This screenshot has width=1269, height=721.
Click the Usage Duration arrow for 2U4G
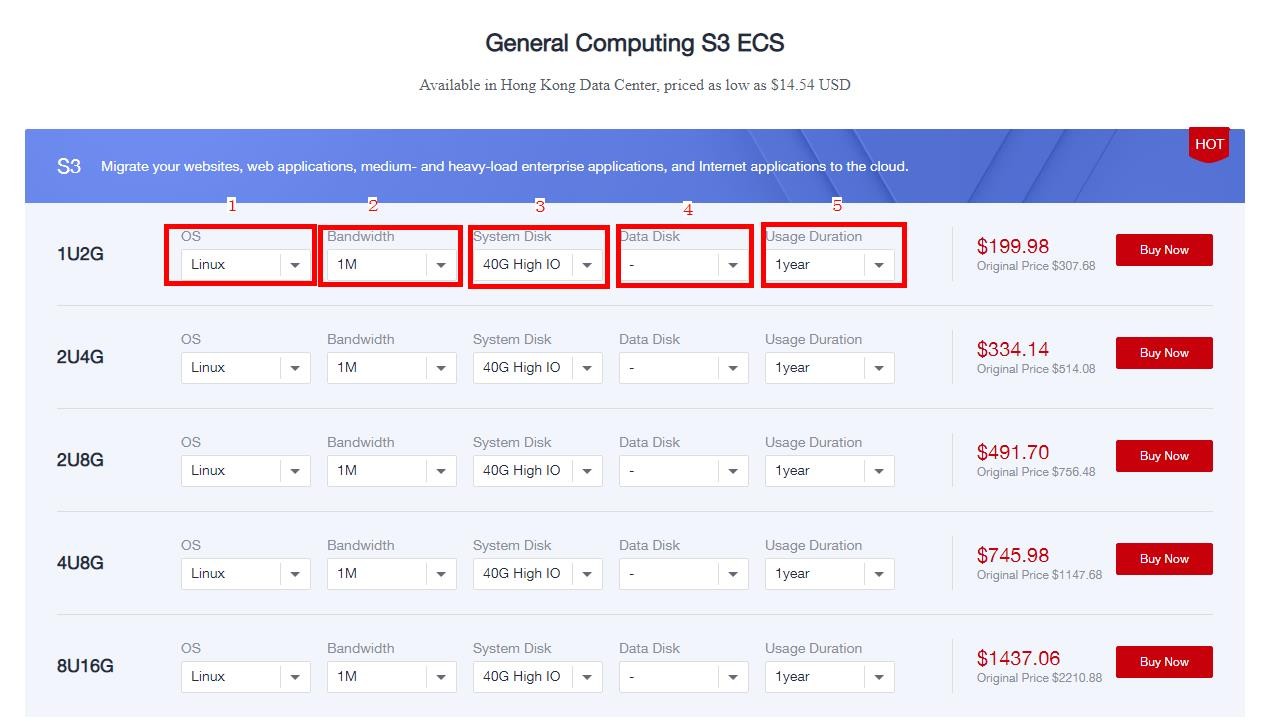click(x=879, y=368)
